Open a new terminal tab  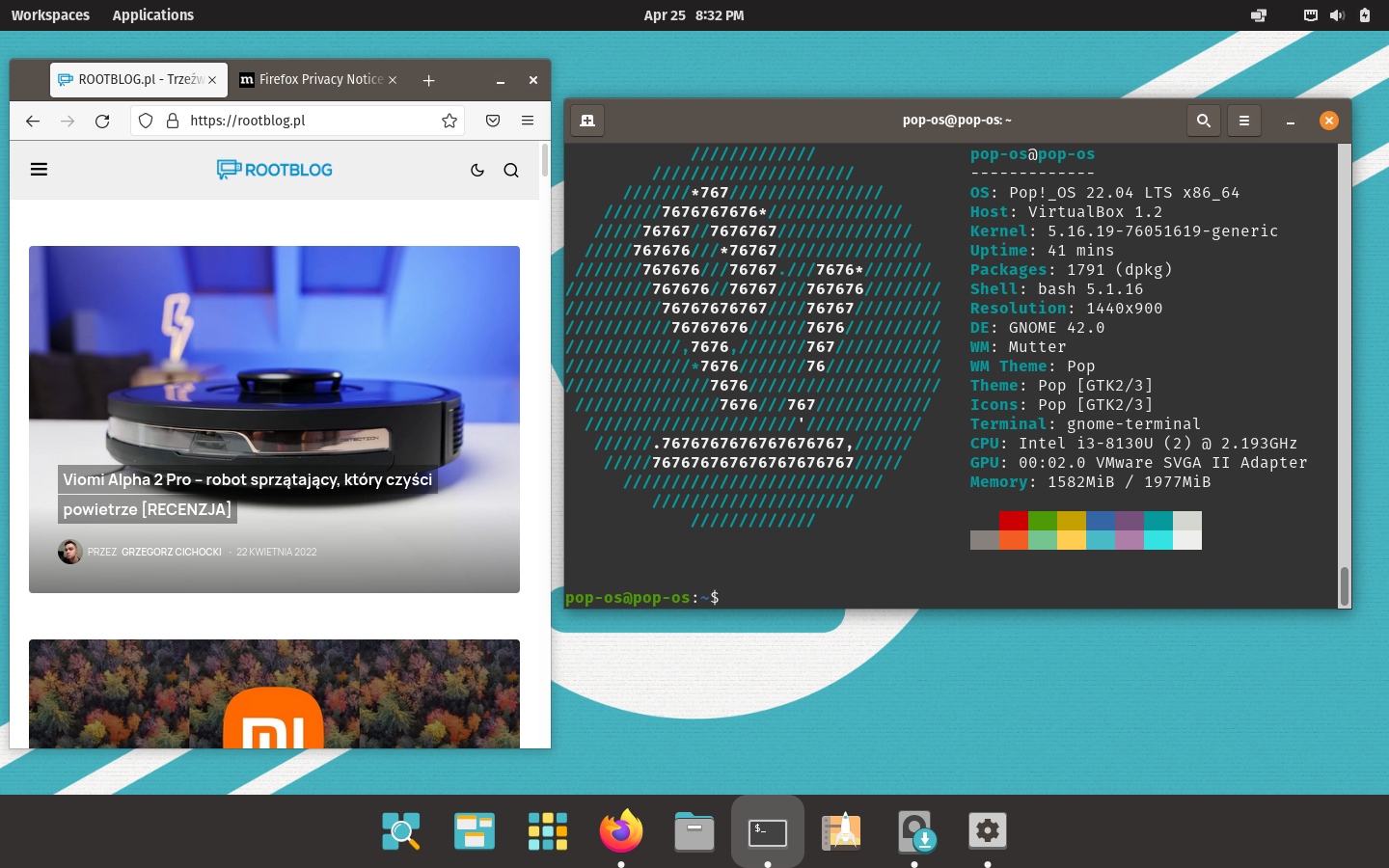point(587,121)
